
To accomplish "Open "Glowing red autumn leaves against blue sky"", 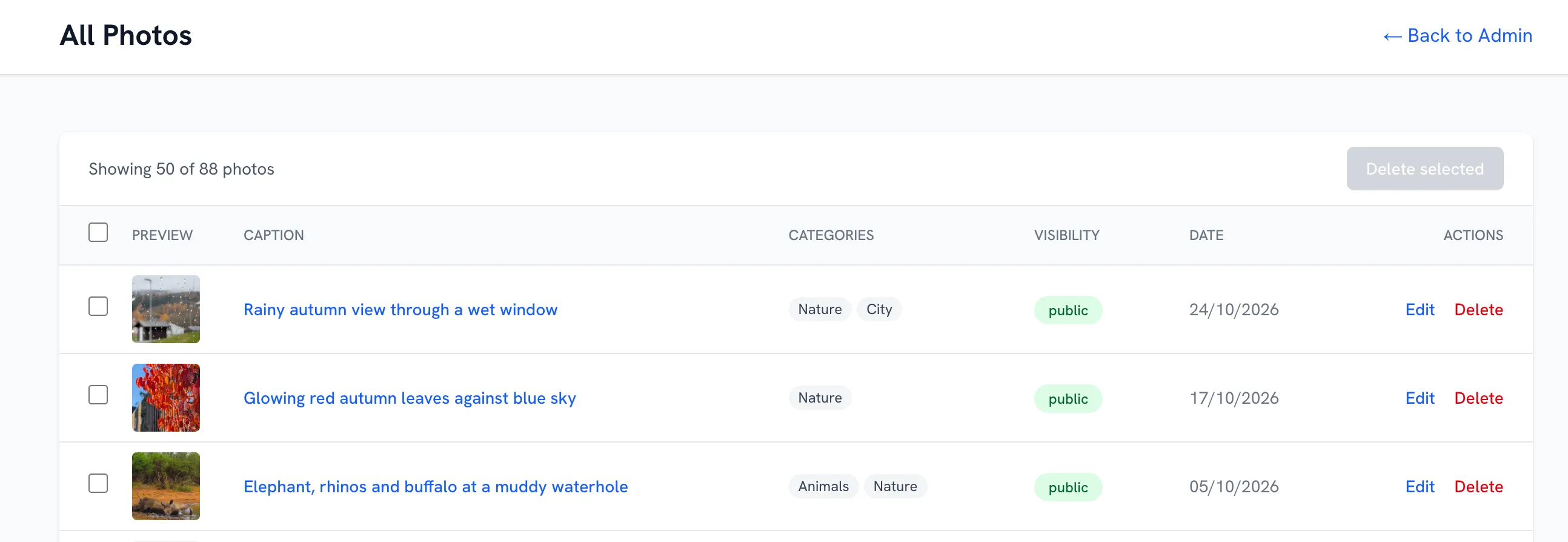I will click(x=409, y=398).
